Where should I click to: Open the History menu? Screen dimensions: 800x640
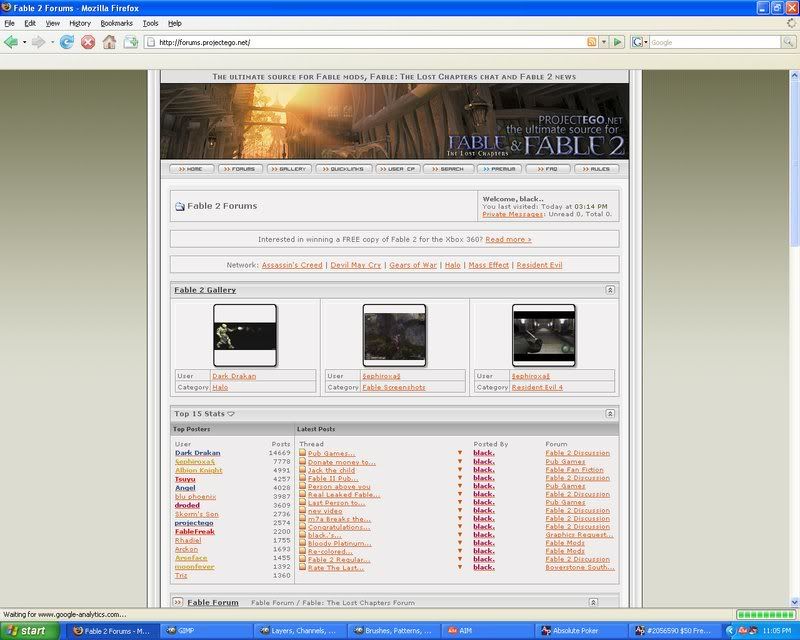(x=80, y=23)
